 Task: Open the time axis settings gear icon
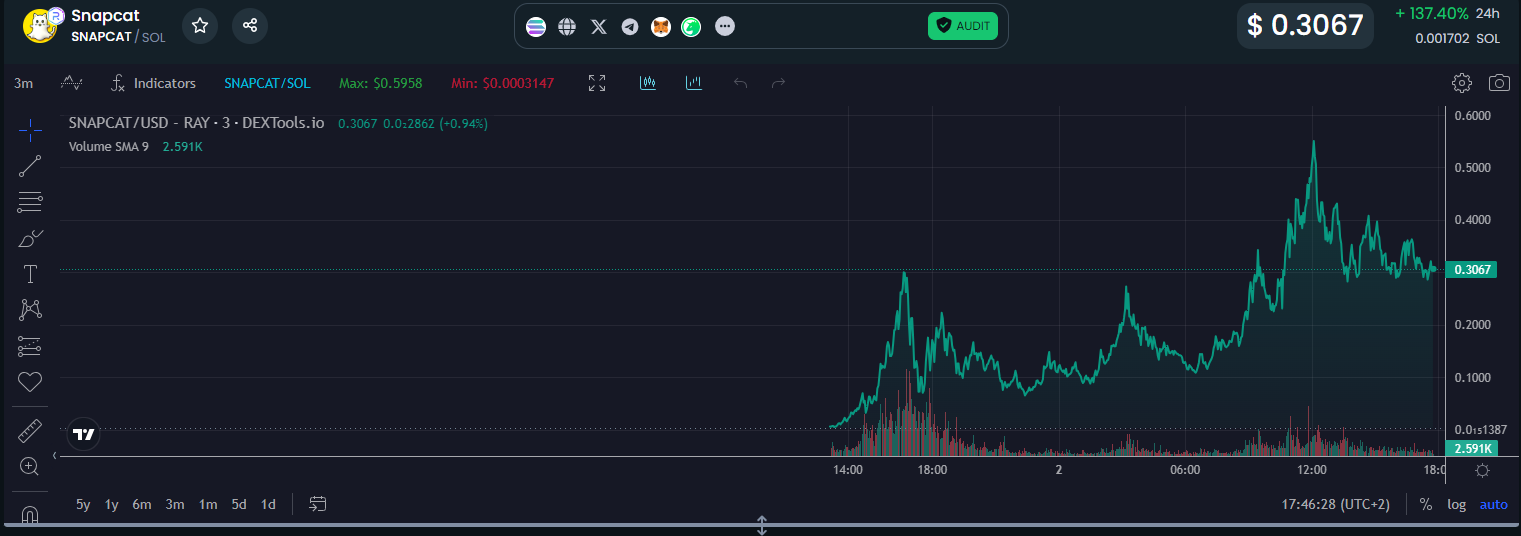(x=1483, y=470)
